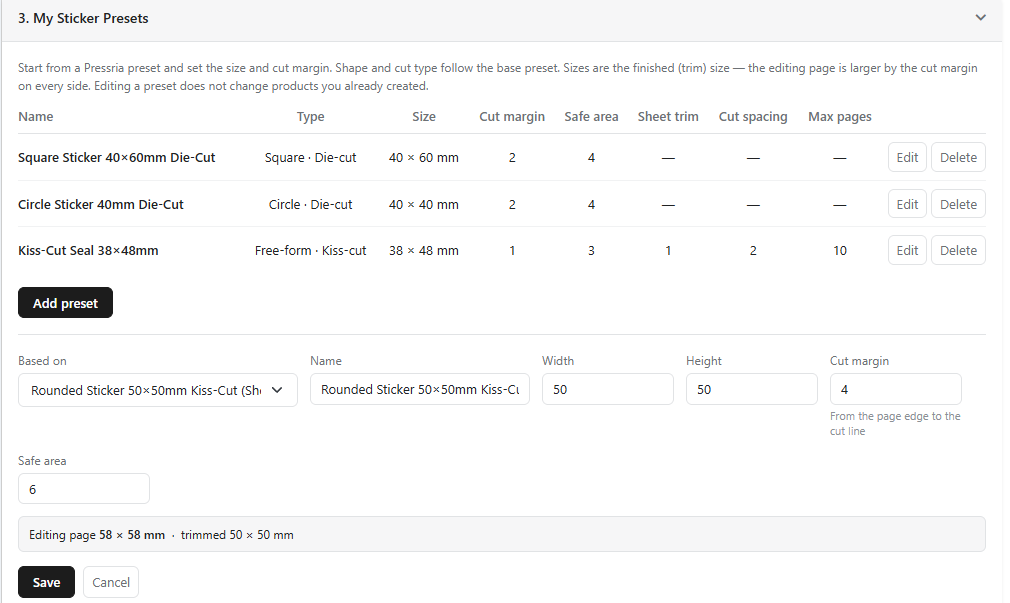Edit the Circle Sticker 40mm Die-Cut preset
Screen dimensions: 1010x603
click(907, 204)
